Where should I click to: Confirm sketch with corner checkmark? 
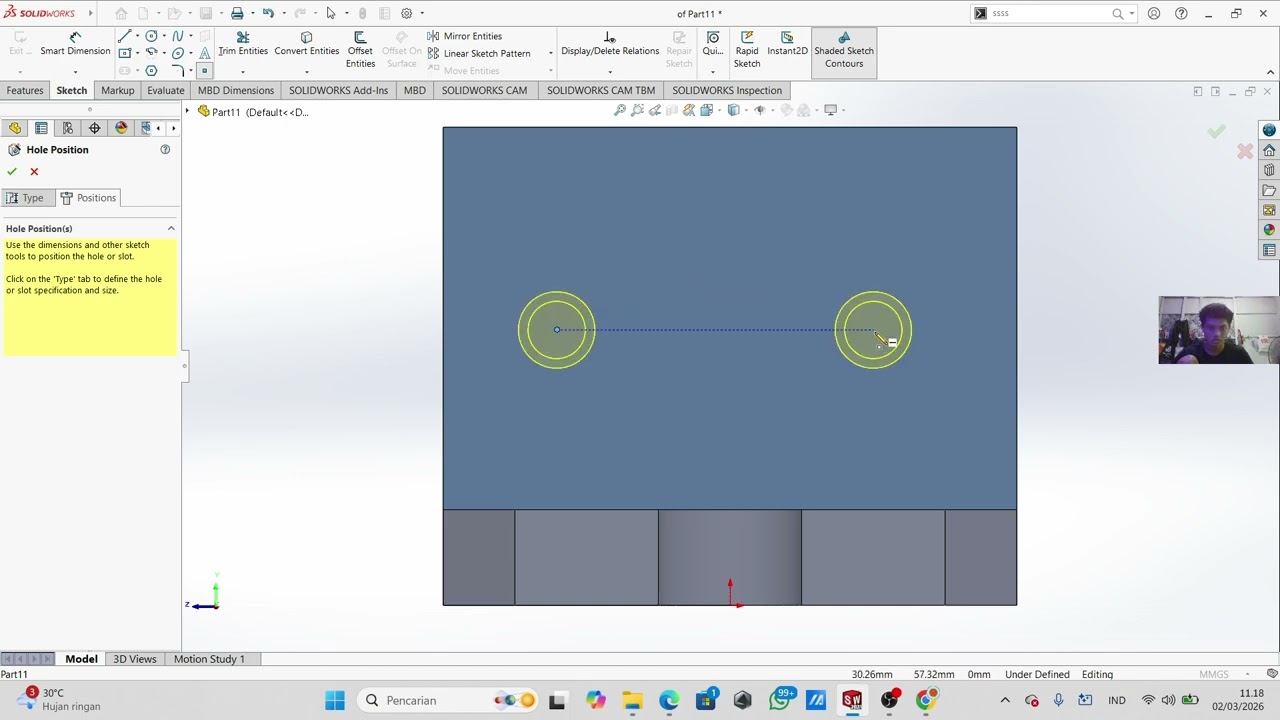[x=1216, y=131]
